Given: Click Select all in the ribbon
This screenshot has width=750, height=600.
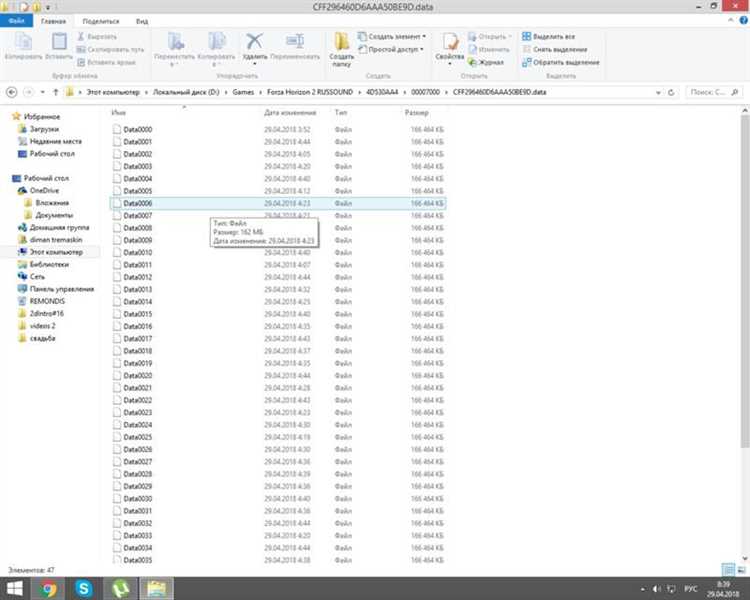Looking at the screenshot, I should point(549,36).
